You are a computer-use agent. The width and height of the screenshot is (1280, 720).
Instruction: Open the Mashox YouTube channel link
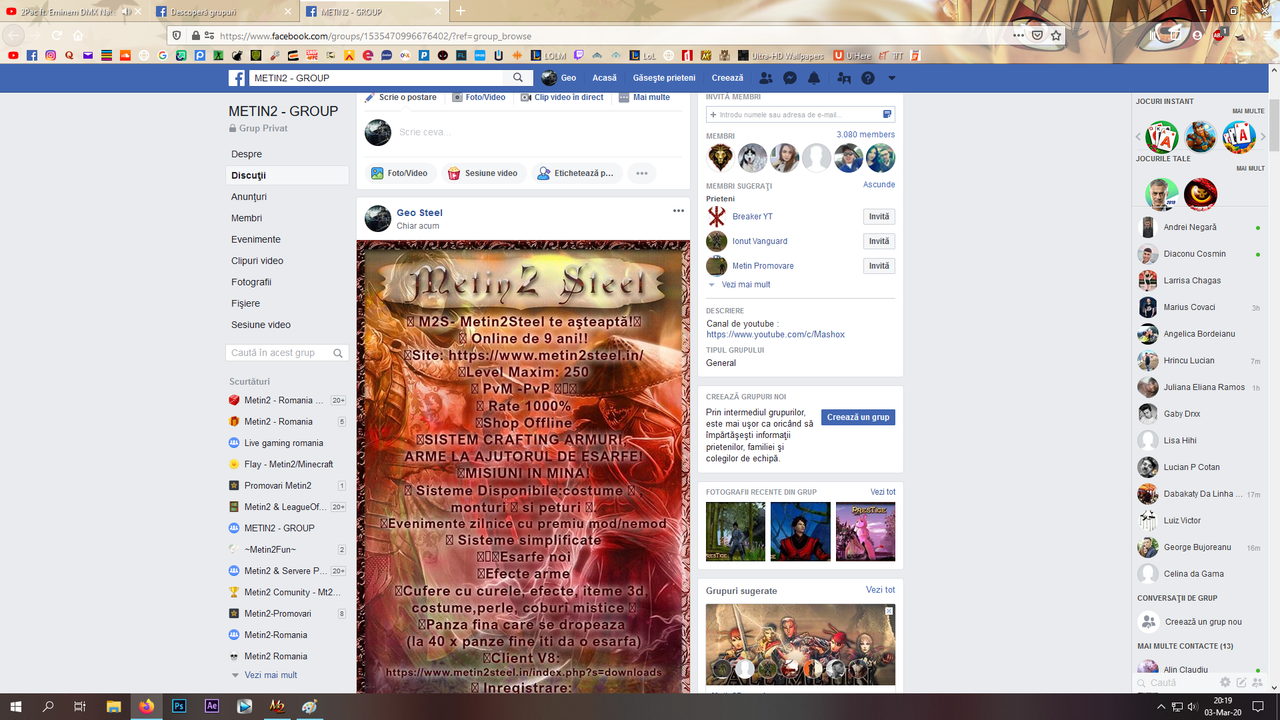click(776, 335)
